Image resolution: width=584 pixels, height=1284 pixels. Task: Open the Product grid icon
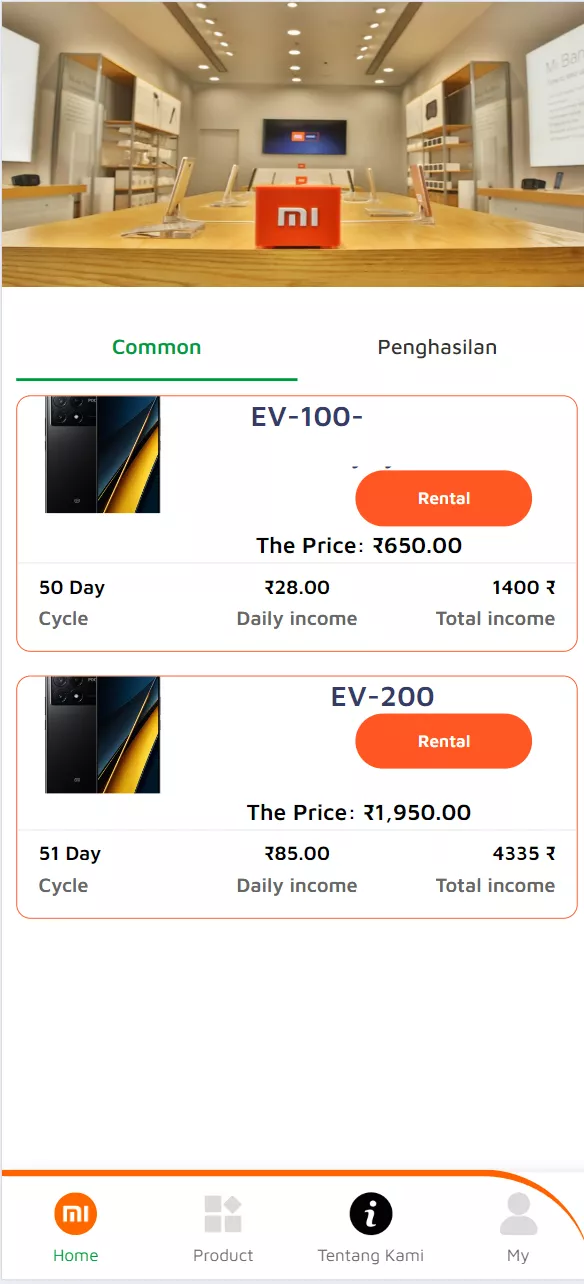[x=223, y=1214]
